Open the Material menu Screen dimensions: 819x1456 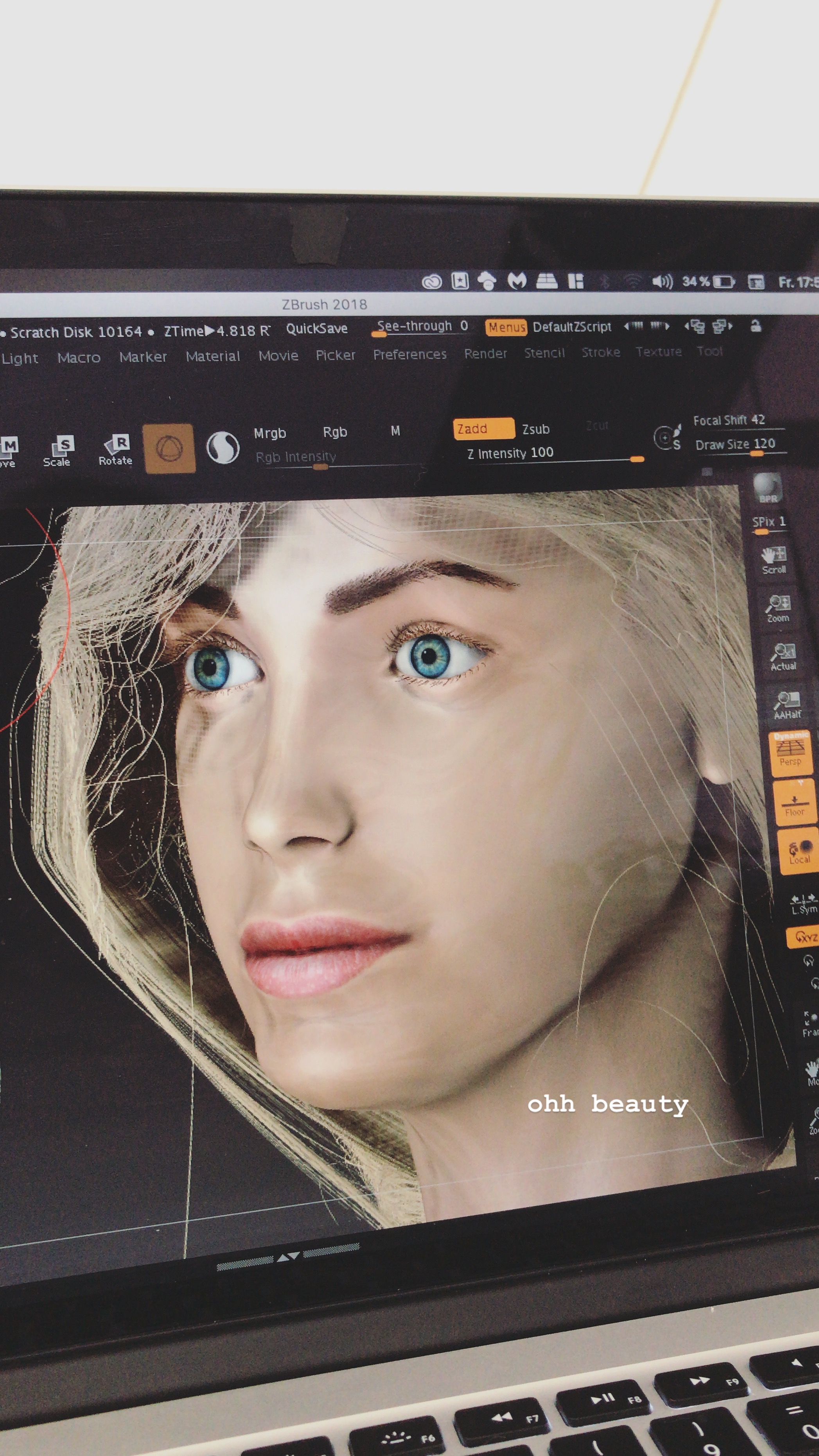click(x=213, y=356)
